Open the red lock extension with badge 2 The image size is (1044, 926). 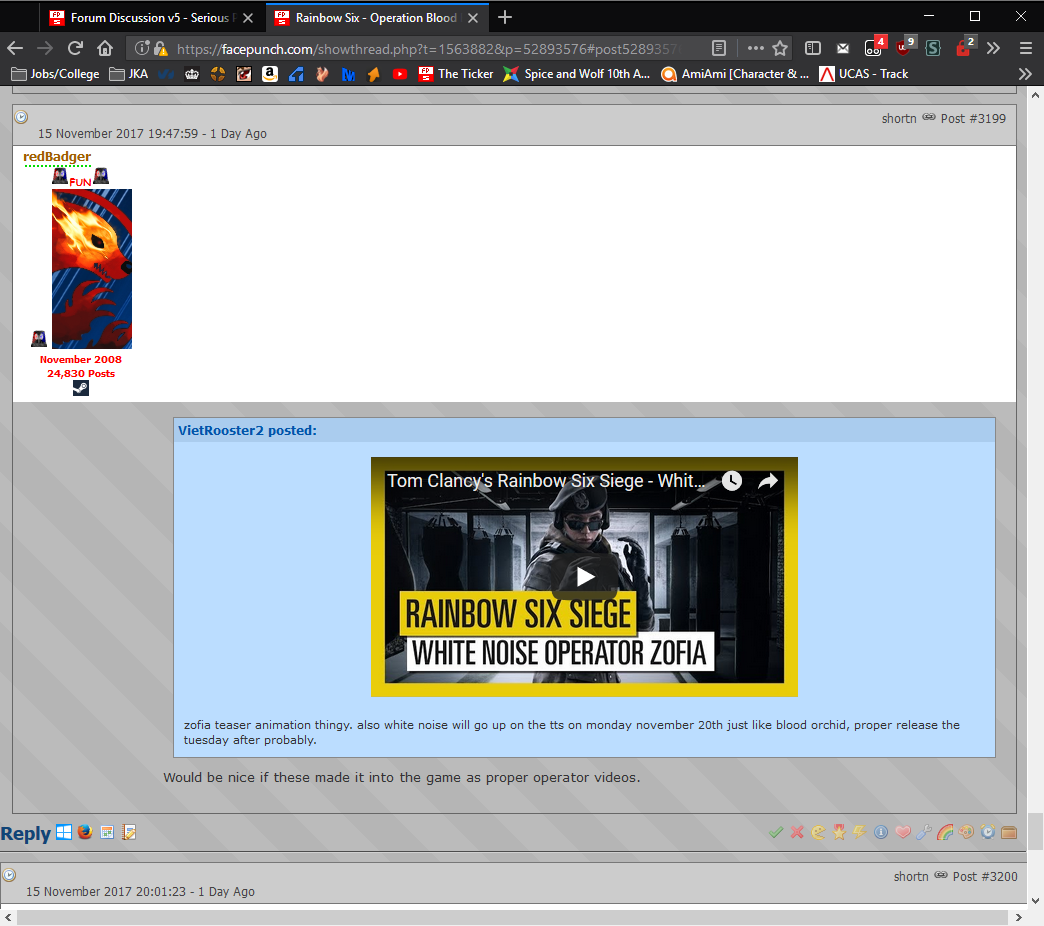pyautogui.click(x=964, y=47)
